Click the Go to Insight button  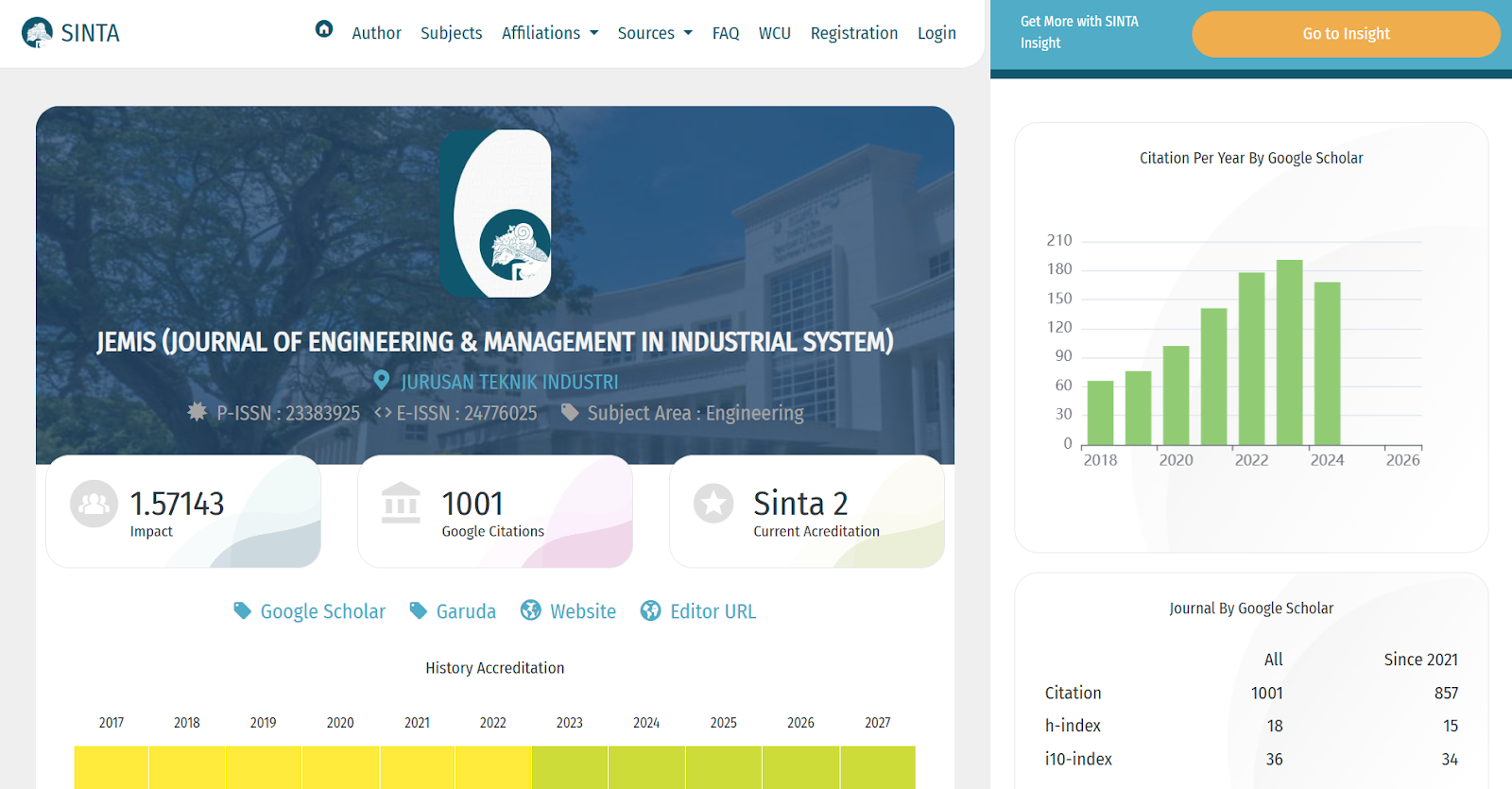pyautogui.click(x=1346, y=34)
